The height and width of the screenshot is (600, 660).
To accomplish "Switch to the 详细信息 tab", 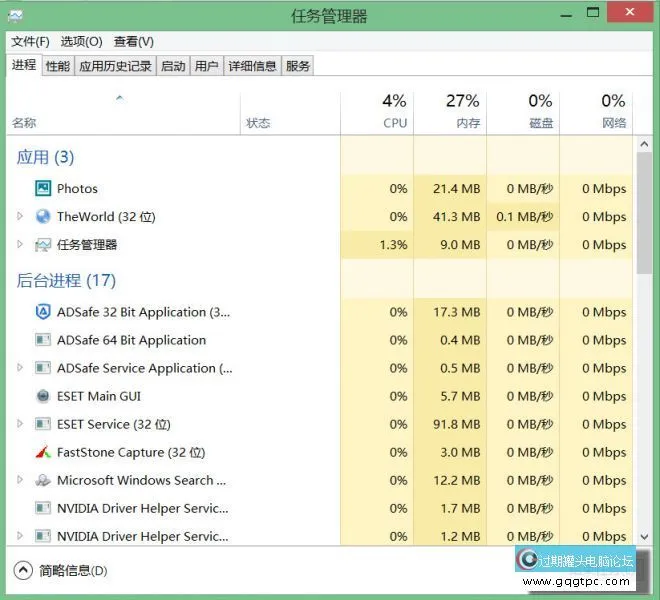I will pyautogui.click(x=252, y=66).
